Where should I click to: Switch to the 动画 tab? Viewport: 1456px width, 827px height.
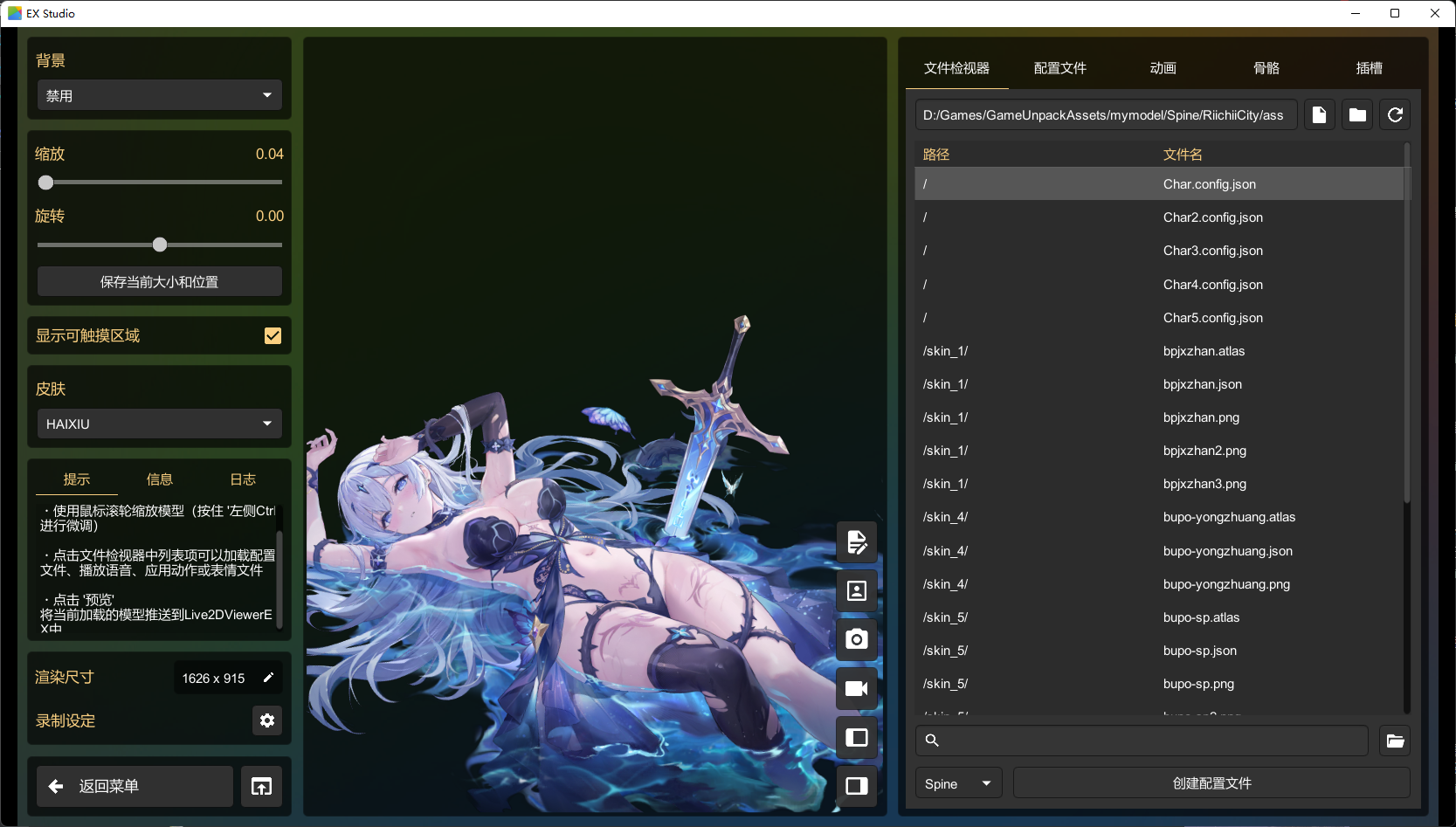(1163, 68)
